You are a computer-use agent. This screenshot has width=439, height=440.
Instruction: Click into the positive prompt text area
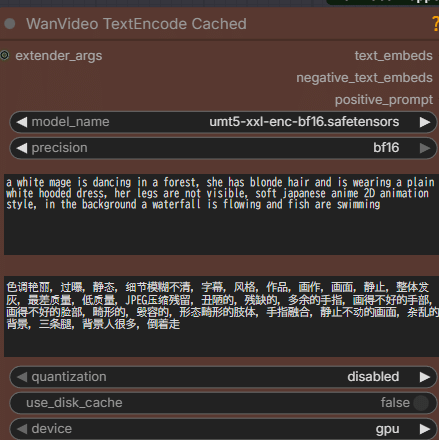coord(221,214)
